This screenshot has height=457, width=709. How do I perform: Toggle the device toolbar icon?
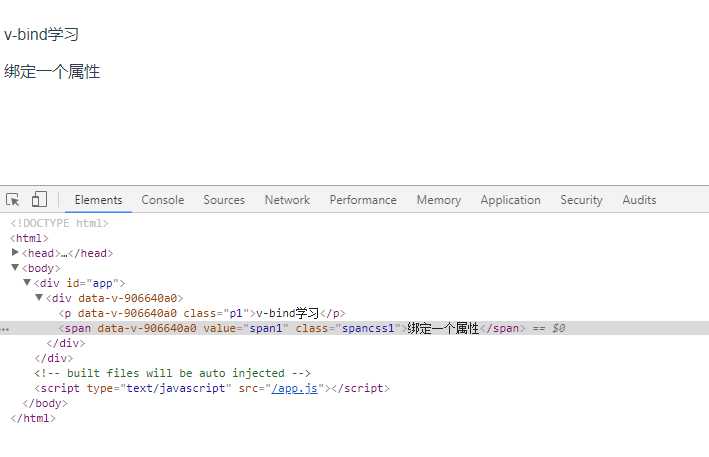(x=39, y=199)
